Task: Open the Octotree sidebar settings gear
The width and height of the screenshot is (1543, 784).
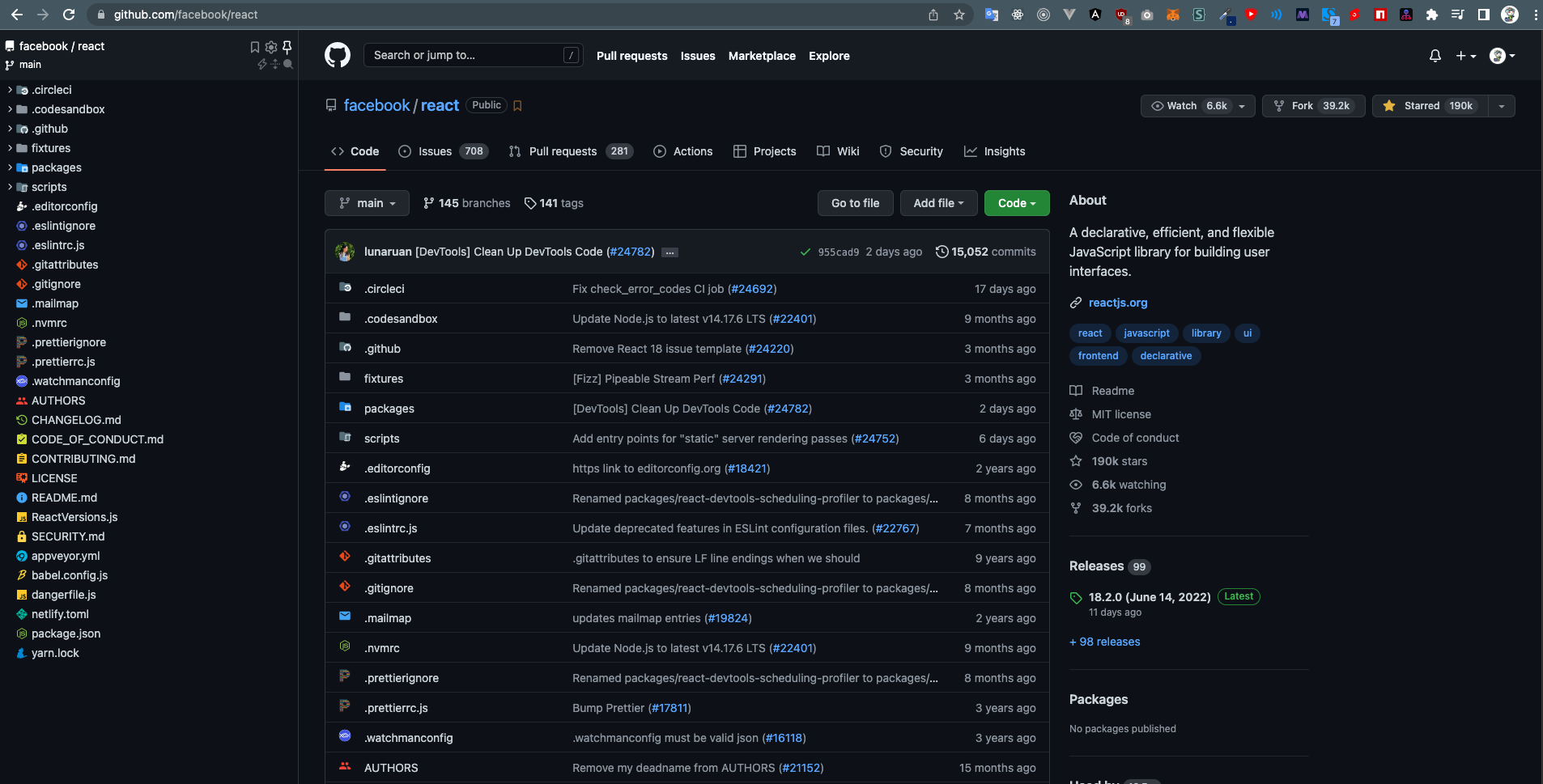Action: click(x=271, y=47)
